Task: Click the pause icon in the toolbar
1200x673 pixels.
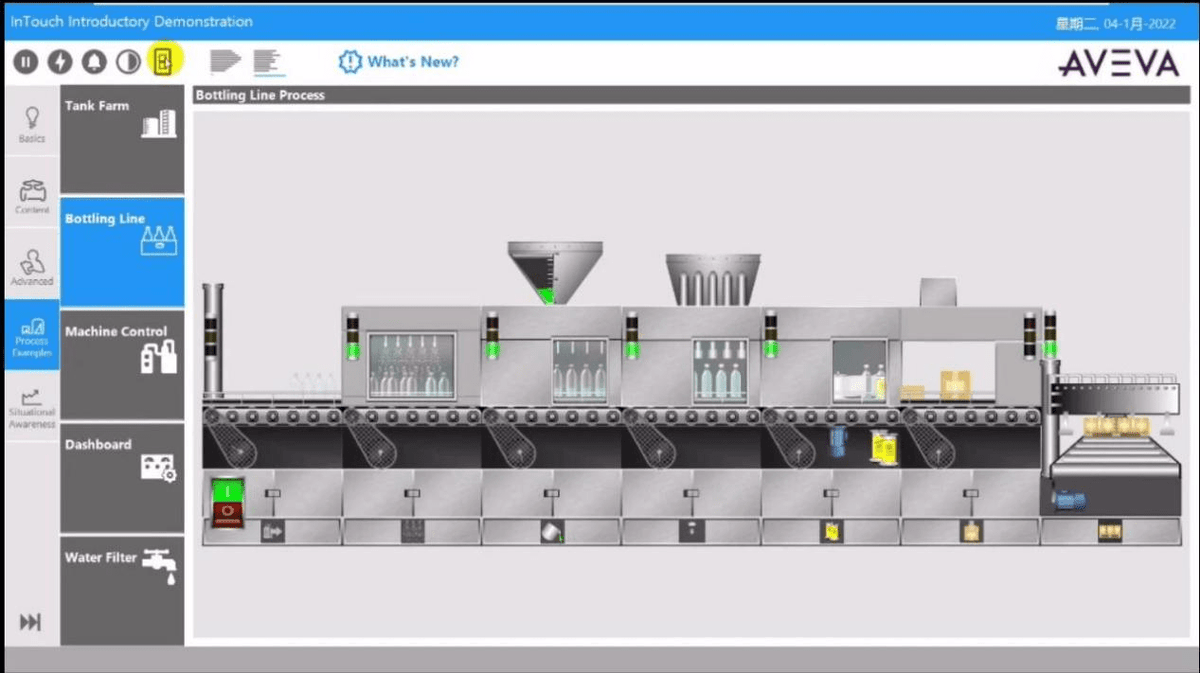Action: click(x=27, y=60)
